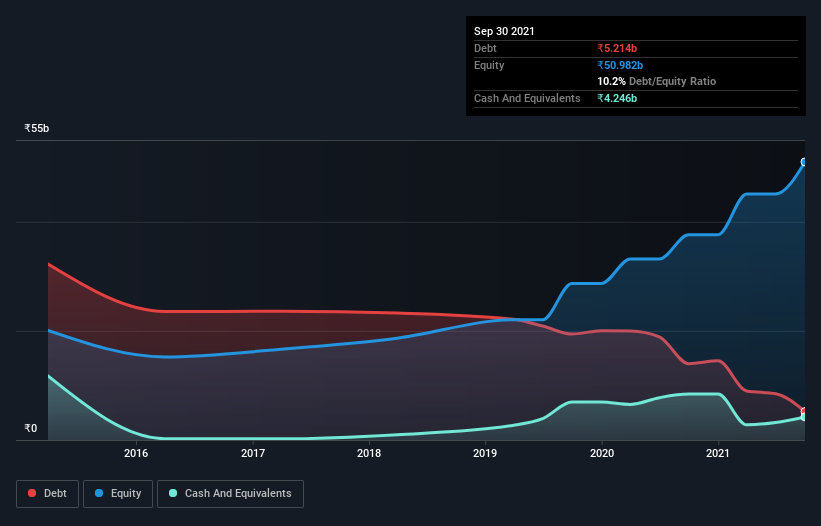Click the ₹50.982b equity value
This screenshot has width=821, height=526.
tap(620, 65)
